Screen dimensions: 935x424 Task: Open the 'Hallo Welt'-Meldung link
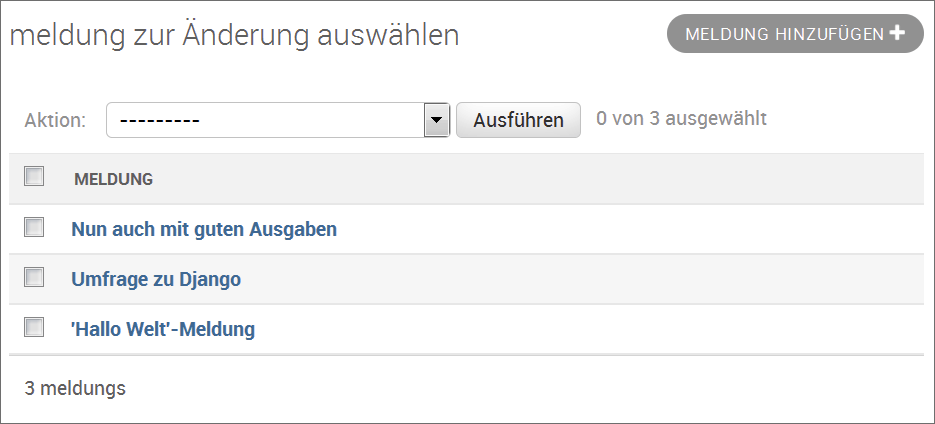pos(163,329)
